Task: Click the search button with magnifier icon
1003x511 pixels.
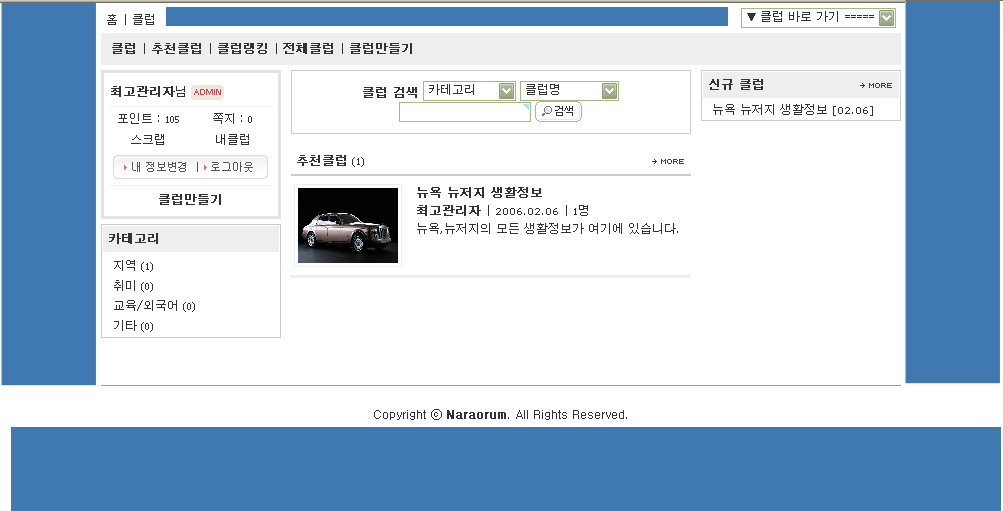Action: [558, 111]
